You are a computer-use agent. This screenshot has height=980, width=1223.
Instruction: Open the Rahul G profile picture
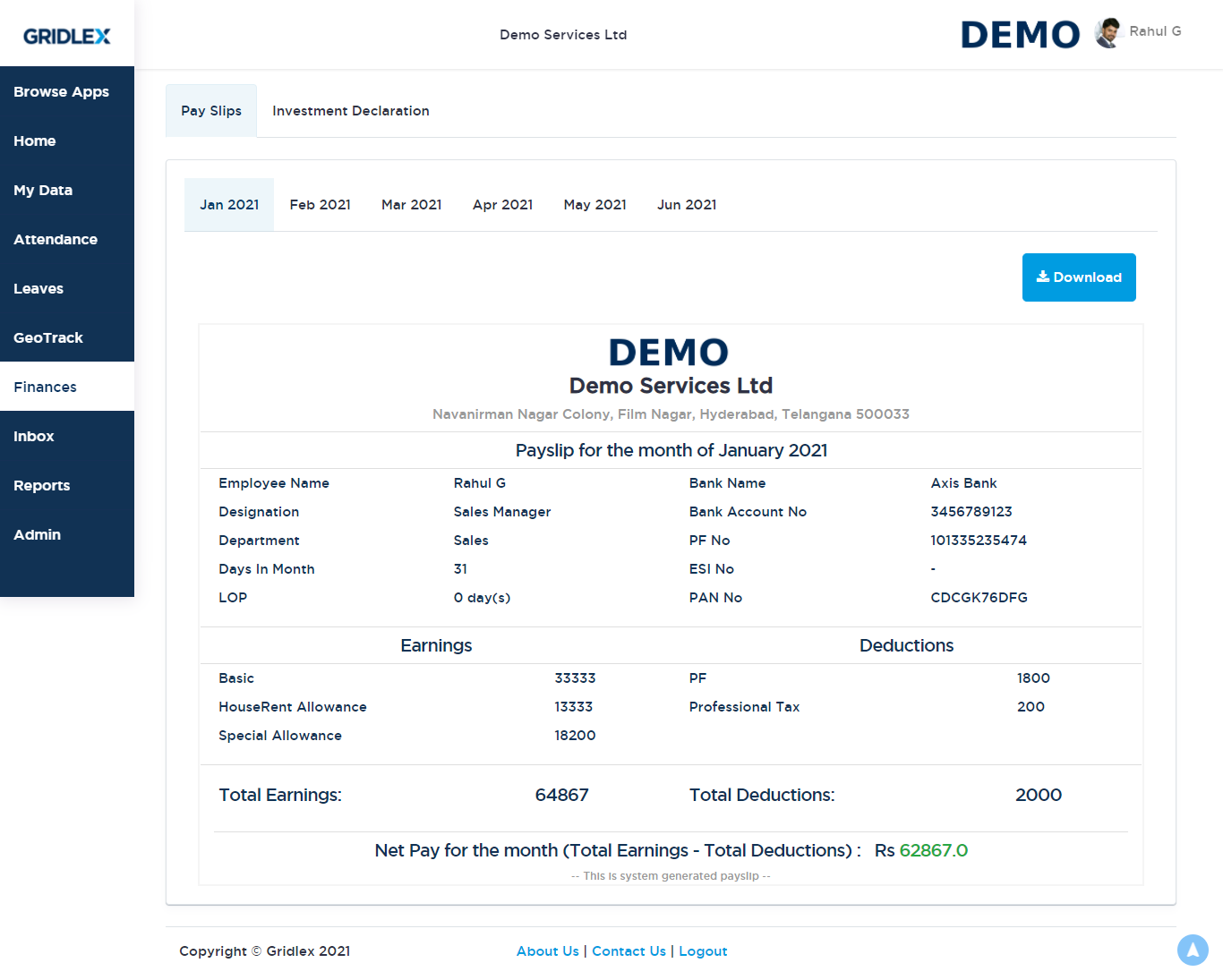(x=1108, y=31)
